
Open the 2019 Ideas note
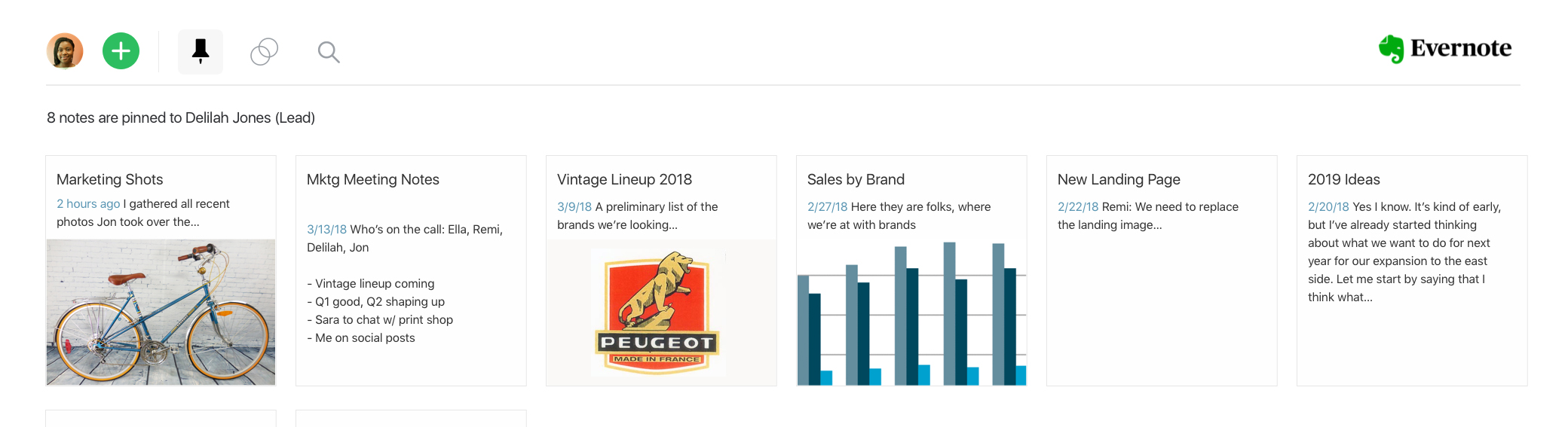coord(1344,179)
